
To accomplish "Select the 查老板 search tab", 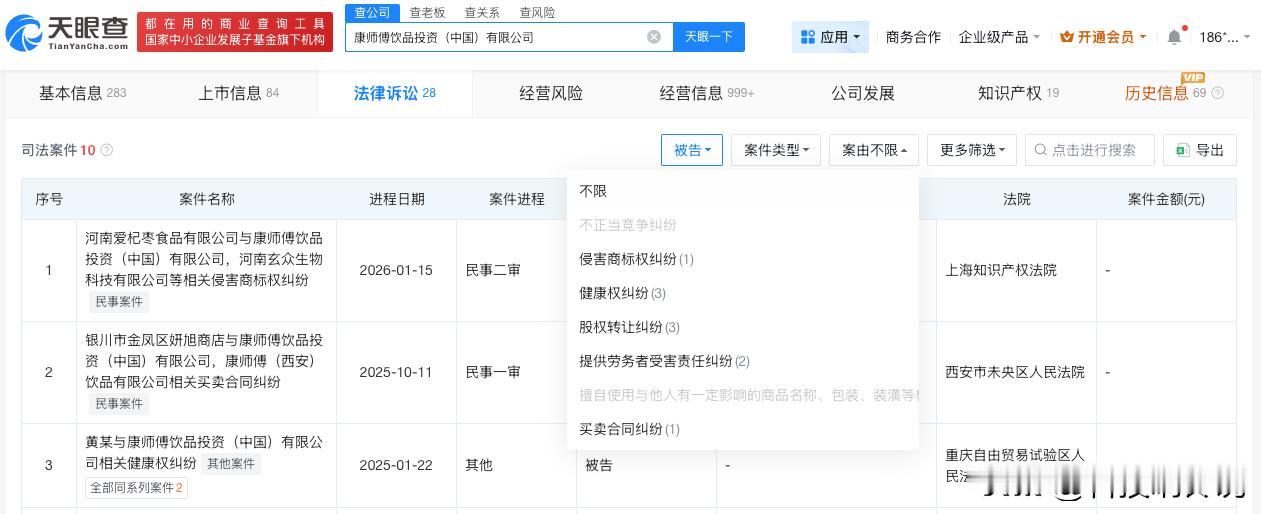I will pyautogui.click(x=427, y=12).
